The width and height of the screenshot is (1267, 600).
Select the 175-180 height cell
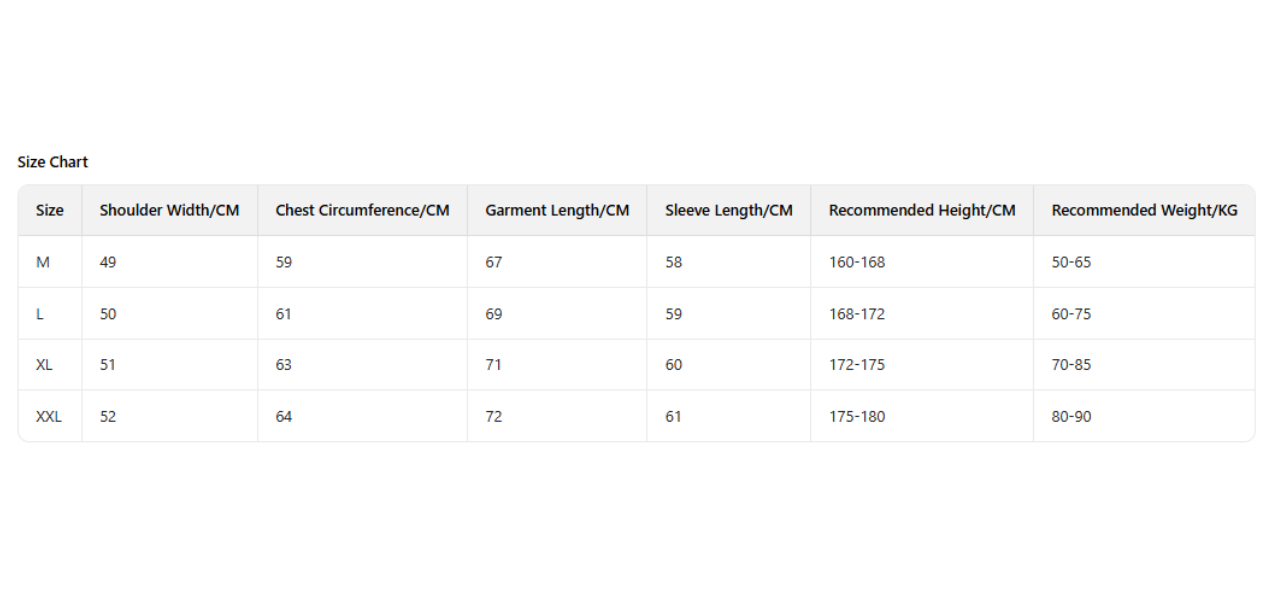pos(857,416)
